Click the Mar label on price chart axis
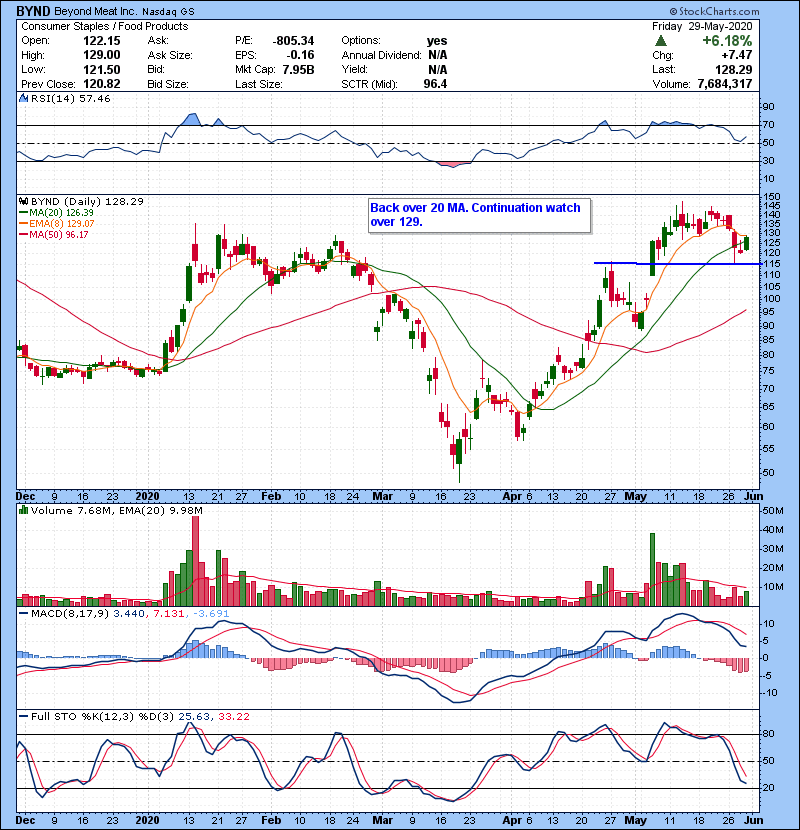Image resolution: width=800 pixels, height=830 pixels. (382, 497)
